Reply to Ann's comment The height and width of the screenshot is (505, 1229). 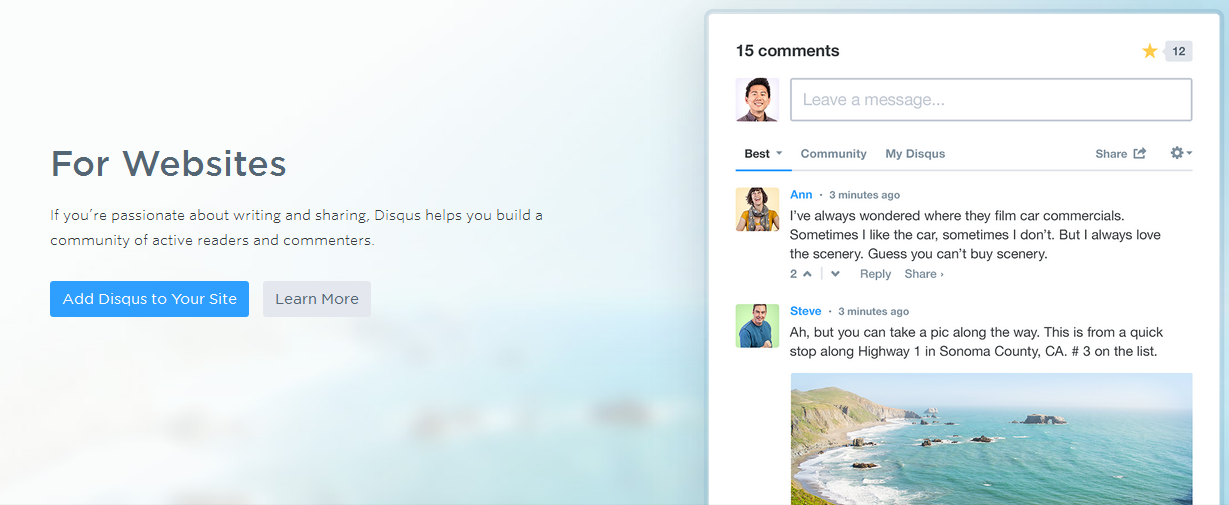[x=875, y=274]
